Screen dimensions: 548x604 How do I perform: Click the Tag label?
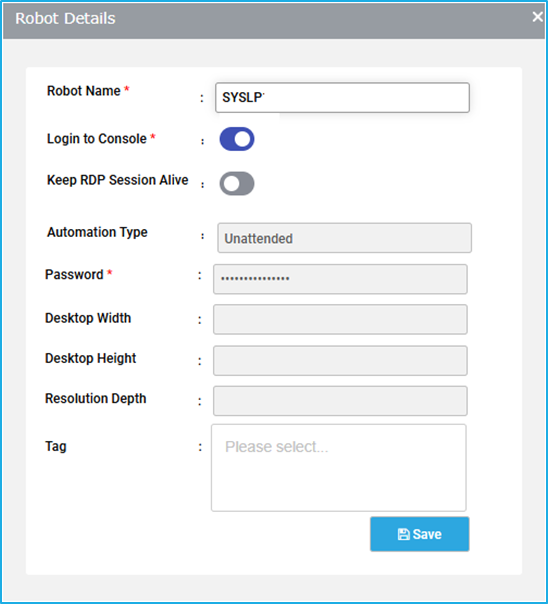pos(56,446)
